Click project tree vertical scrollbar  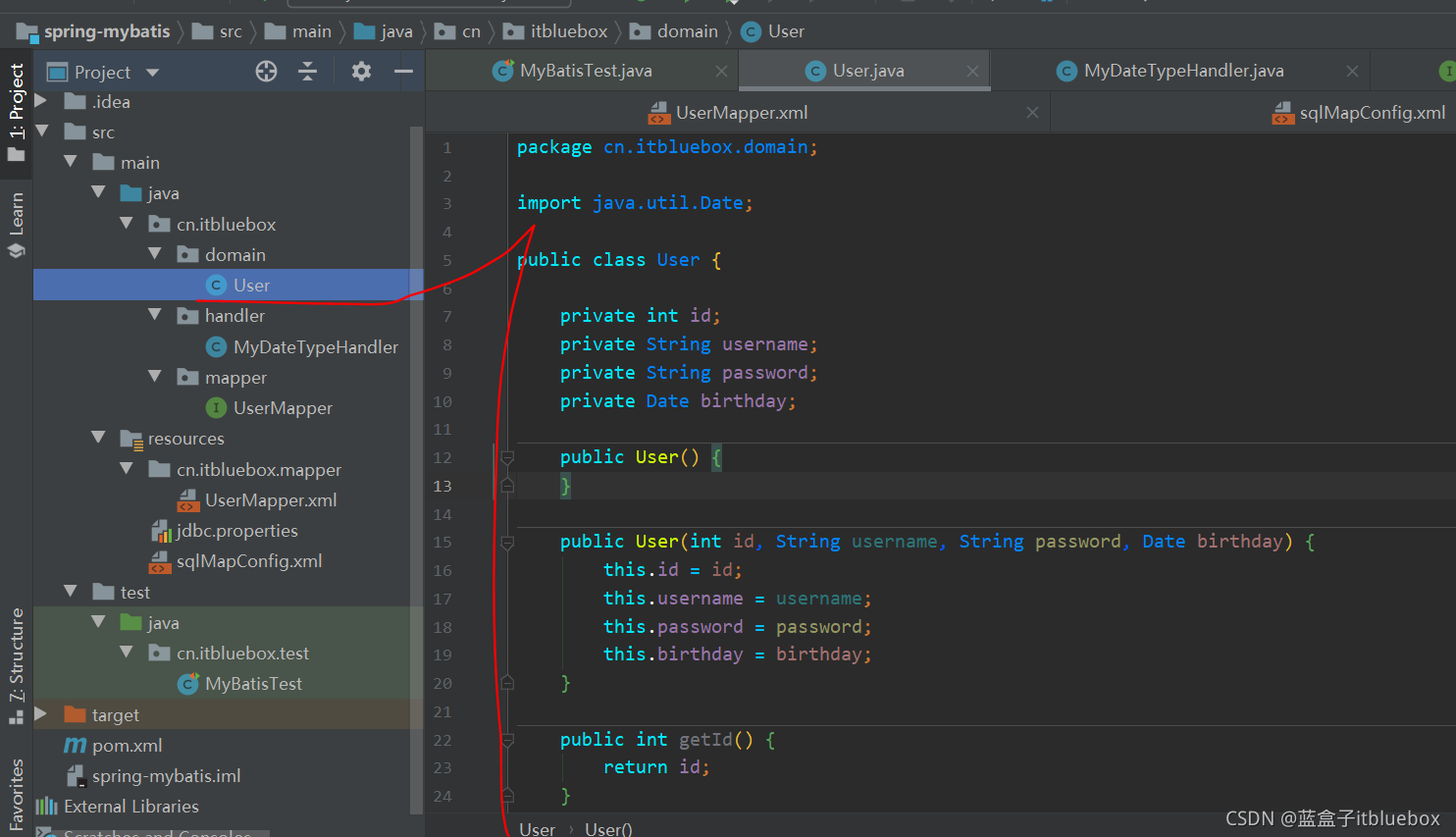pos(416,471)
